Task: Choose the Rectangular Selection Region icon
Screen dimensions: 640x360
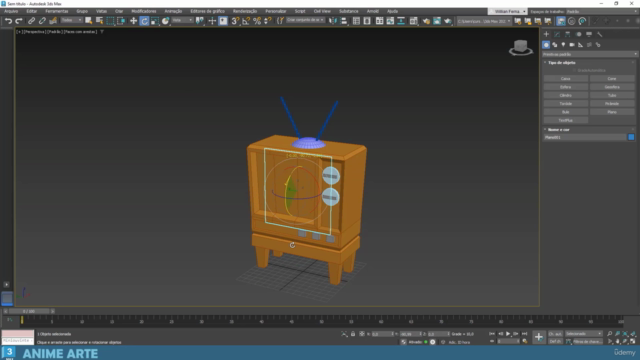Action: tap(110, 21)
